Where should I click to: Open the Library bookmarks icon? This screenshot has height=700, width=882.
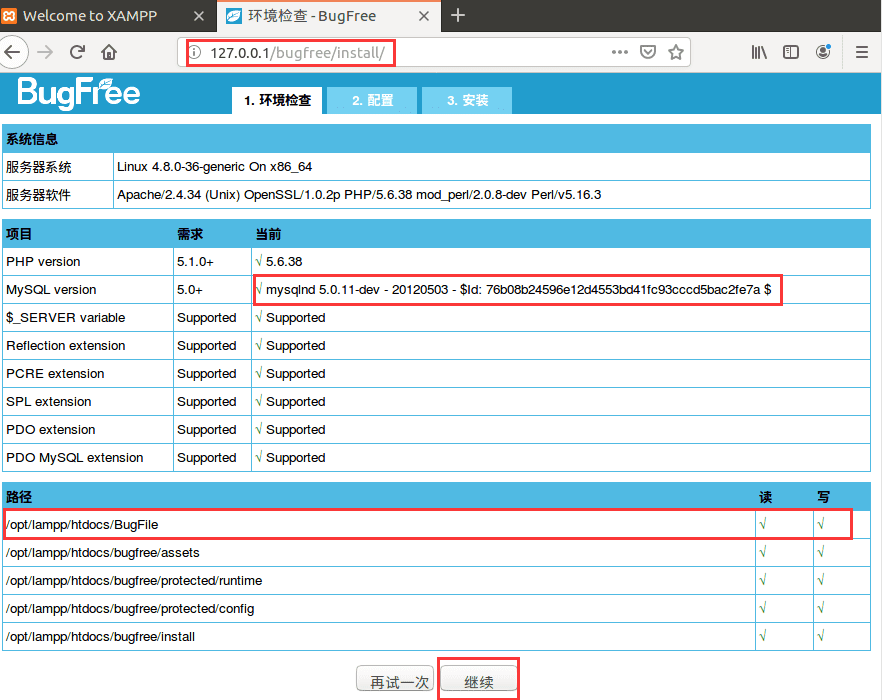[x=759, y=52]
